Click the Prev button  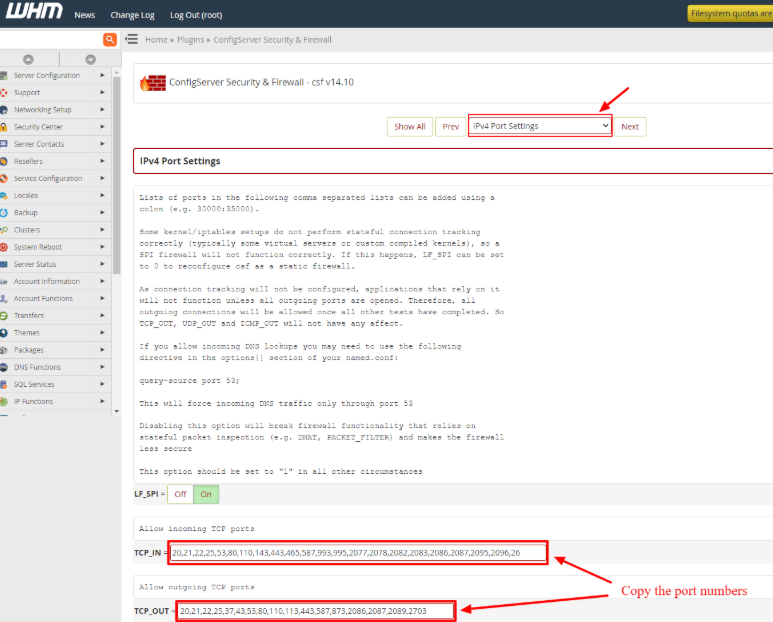[x=451, y=127]
